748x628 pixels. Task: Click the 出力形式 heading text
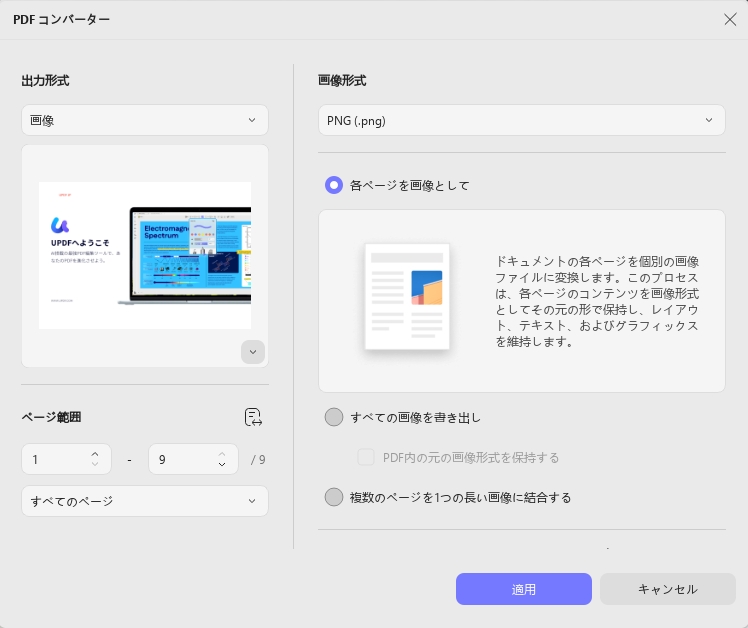pyautogui.click(x=45, y=81)
